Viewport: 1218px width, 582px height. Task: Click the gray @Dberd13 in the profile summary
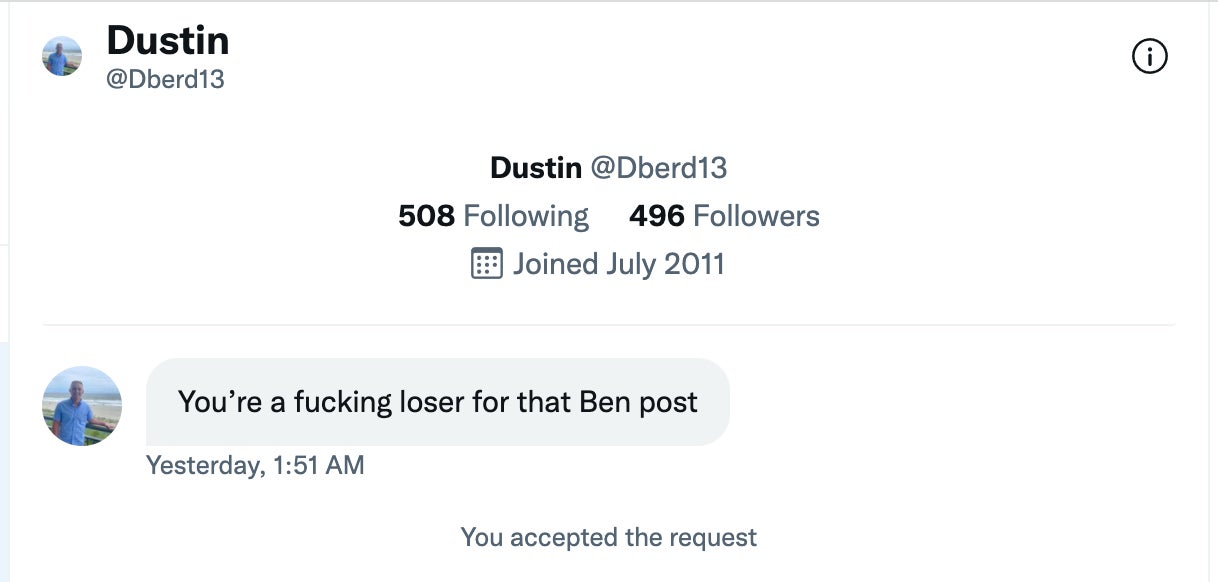(x=658, y=168)
